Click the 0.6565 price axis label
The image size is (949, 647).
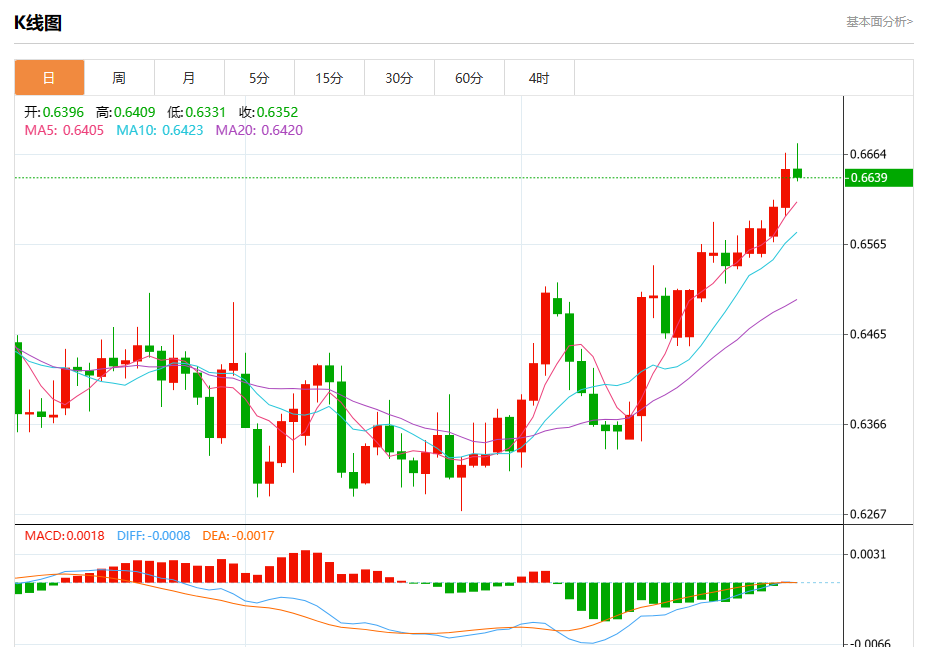click(869, 245)
